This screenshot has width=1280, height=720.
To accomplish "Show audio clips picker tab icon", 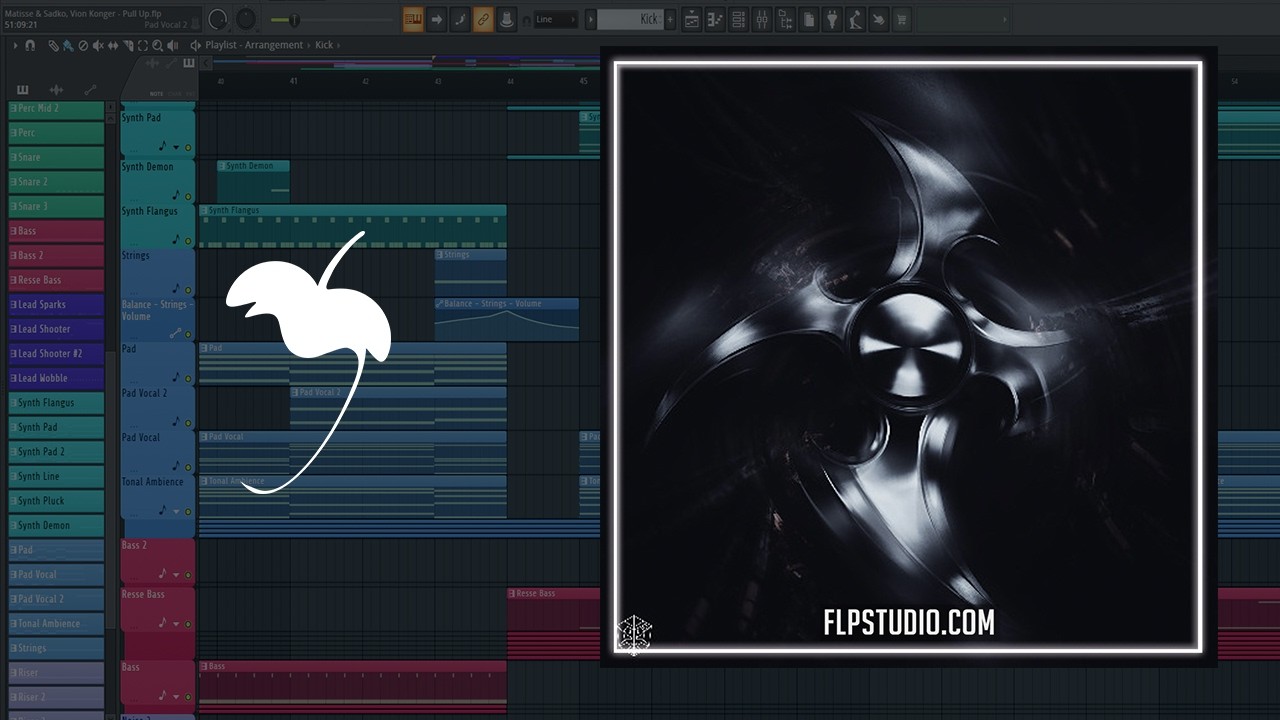I will 56,90.
